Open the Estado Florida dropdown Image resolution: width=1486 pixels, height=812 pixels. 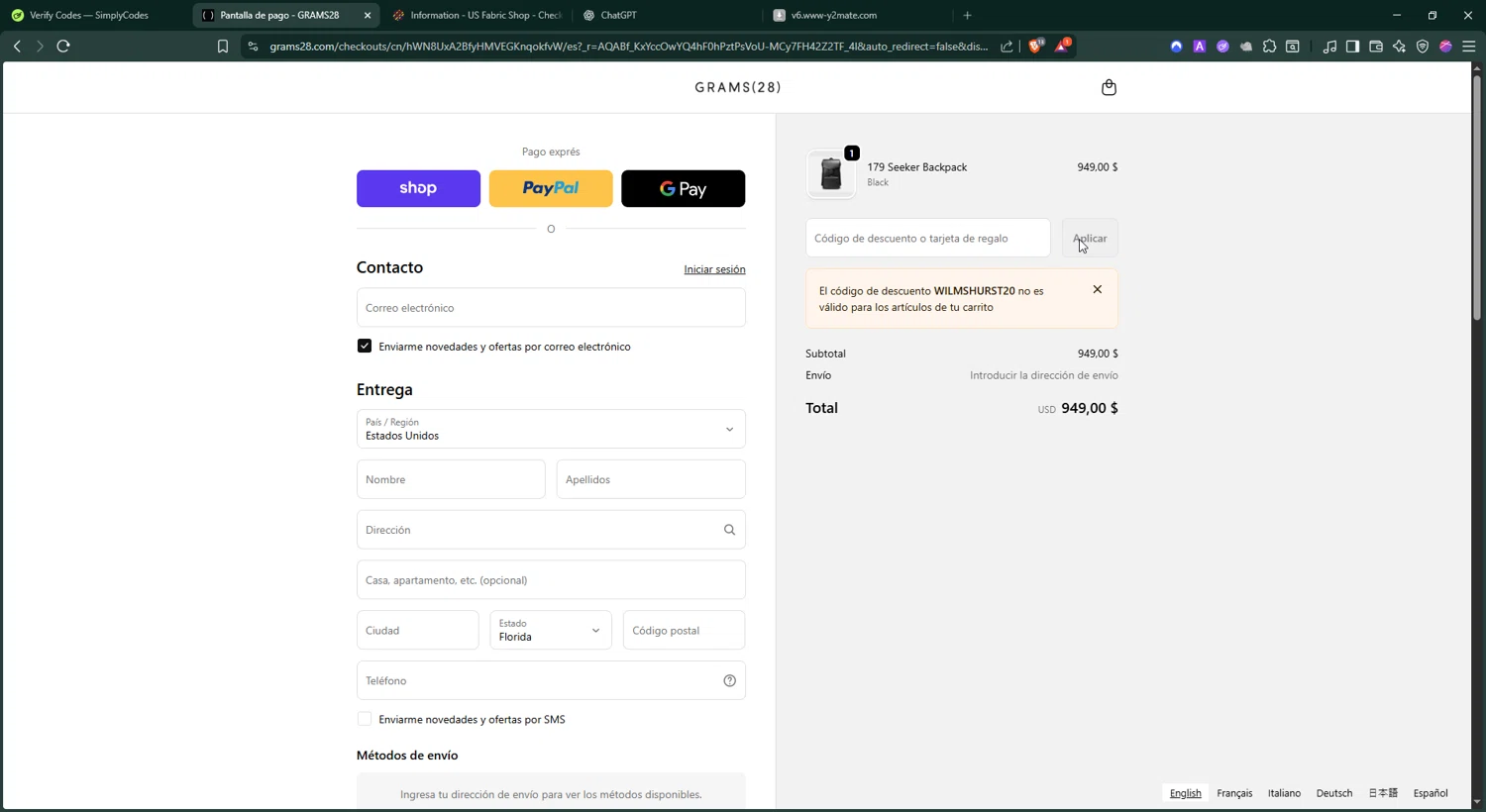[x=551, y=630]
